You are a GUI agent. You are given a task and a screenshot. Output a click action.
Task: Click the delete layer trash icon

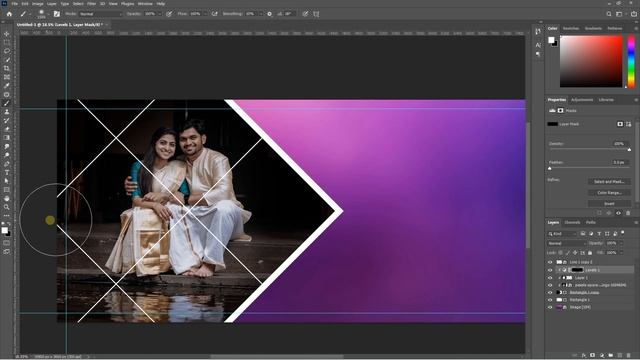[x=628, y=356]
